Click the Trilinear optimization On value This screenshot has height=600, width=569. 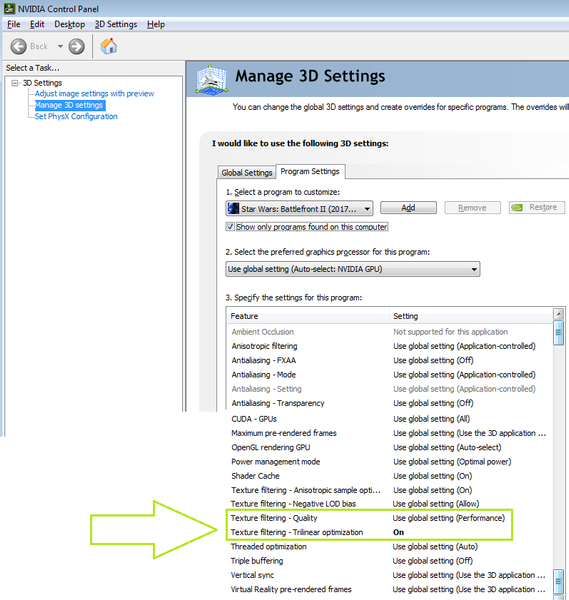tap(398, 532)
